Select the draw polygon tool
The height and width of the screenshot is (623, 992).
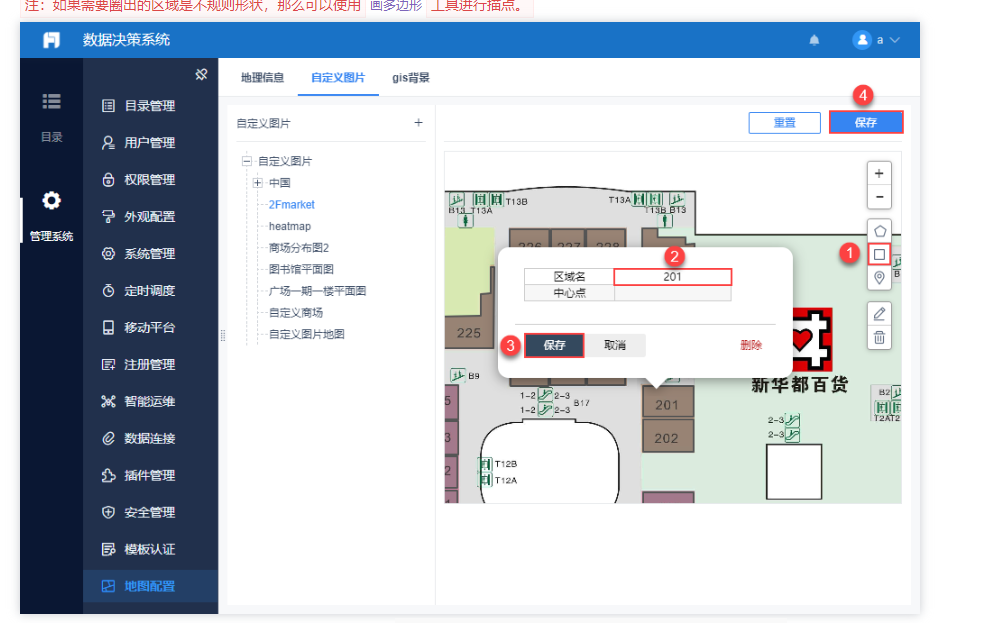(x=879, y=231)
